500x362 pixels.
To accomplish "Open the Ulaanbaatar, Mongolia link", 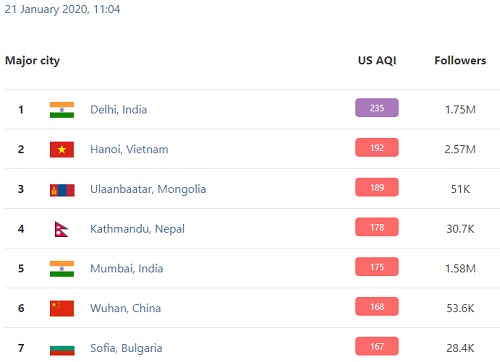I will 148,189.
